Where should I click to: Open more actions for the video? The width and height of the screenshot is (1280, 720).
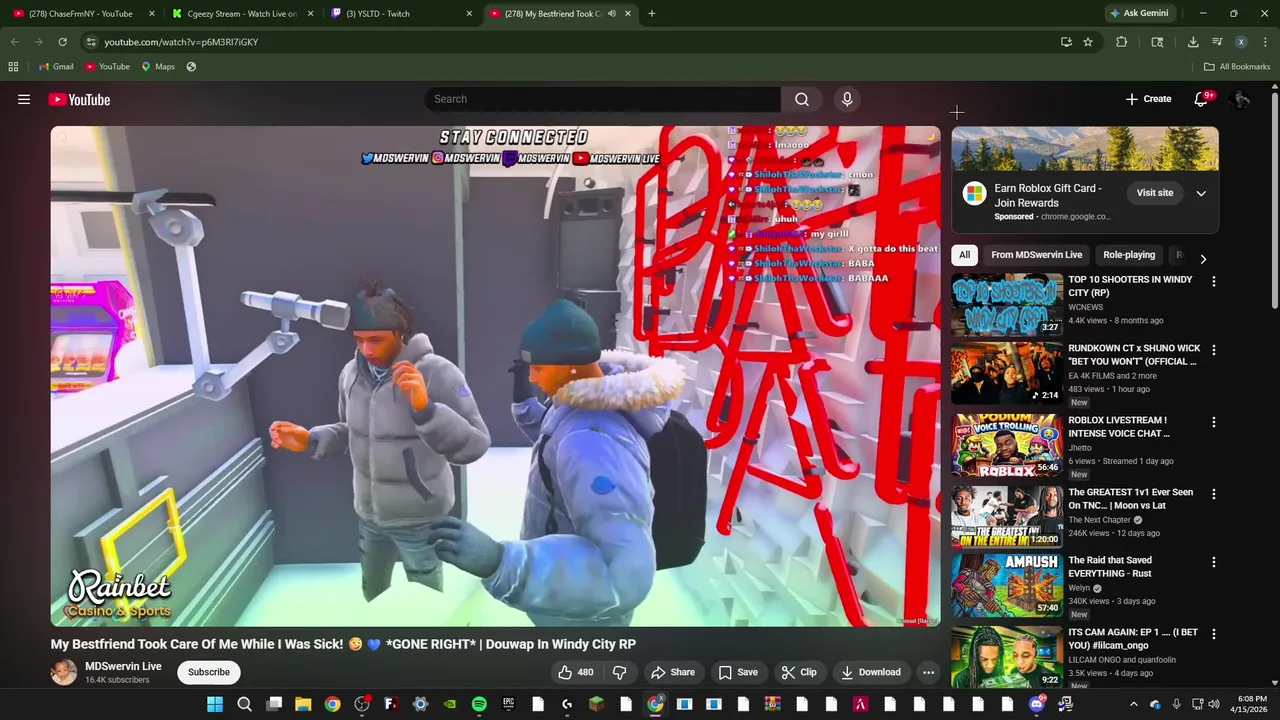(x=928, y=672)
